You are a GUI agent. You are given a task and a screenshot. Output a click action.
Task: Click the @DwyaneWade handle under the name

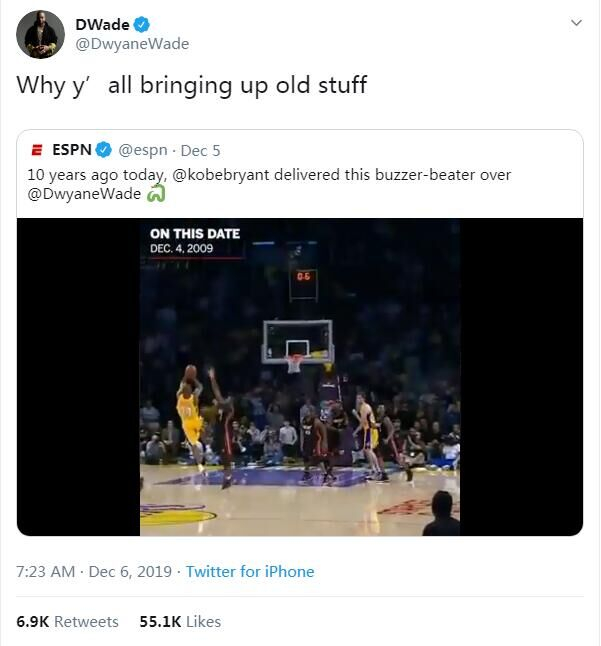point(132,44)
